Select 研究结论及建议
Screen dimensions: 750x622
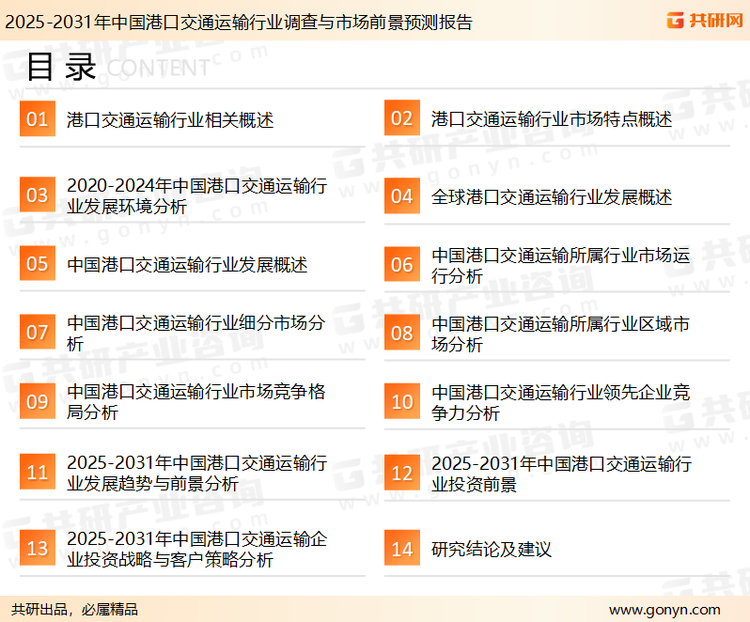coord(491,549)
